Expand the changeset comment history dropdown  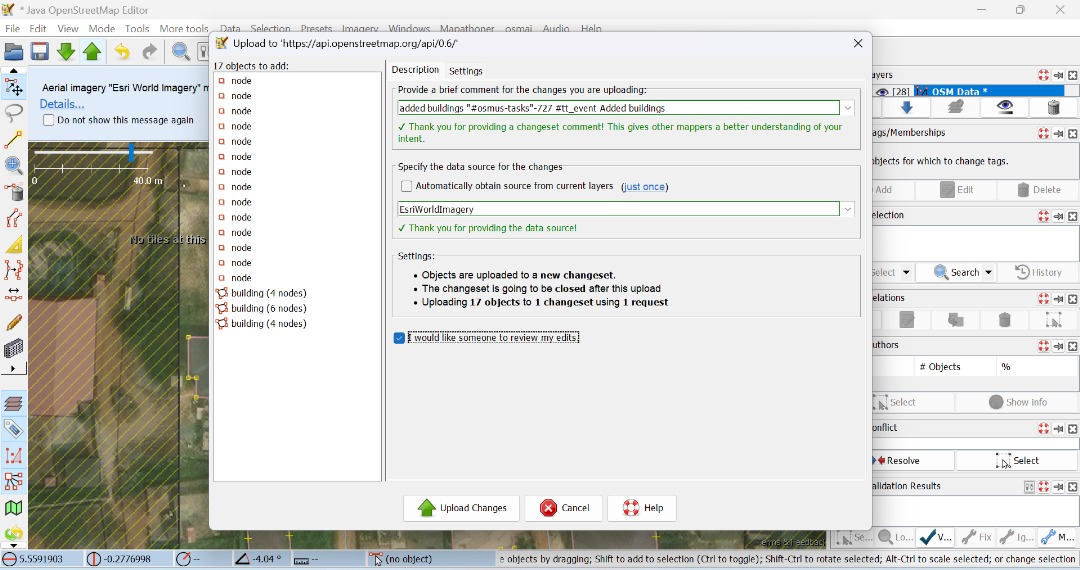pyautogui.click(x=848, y=108)
